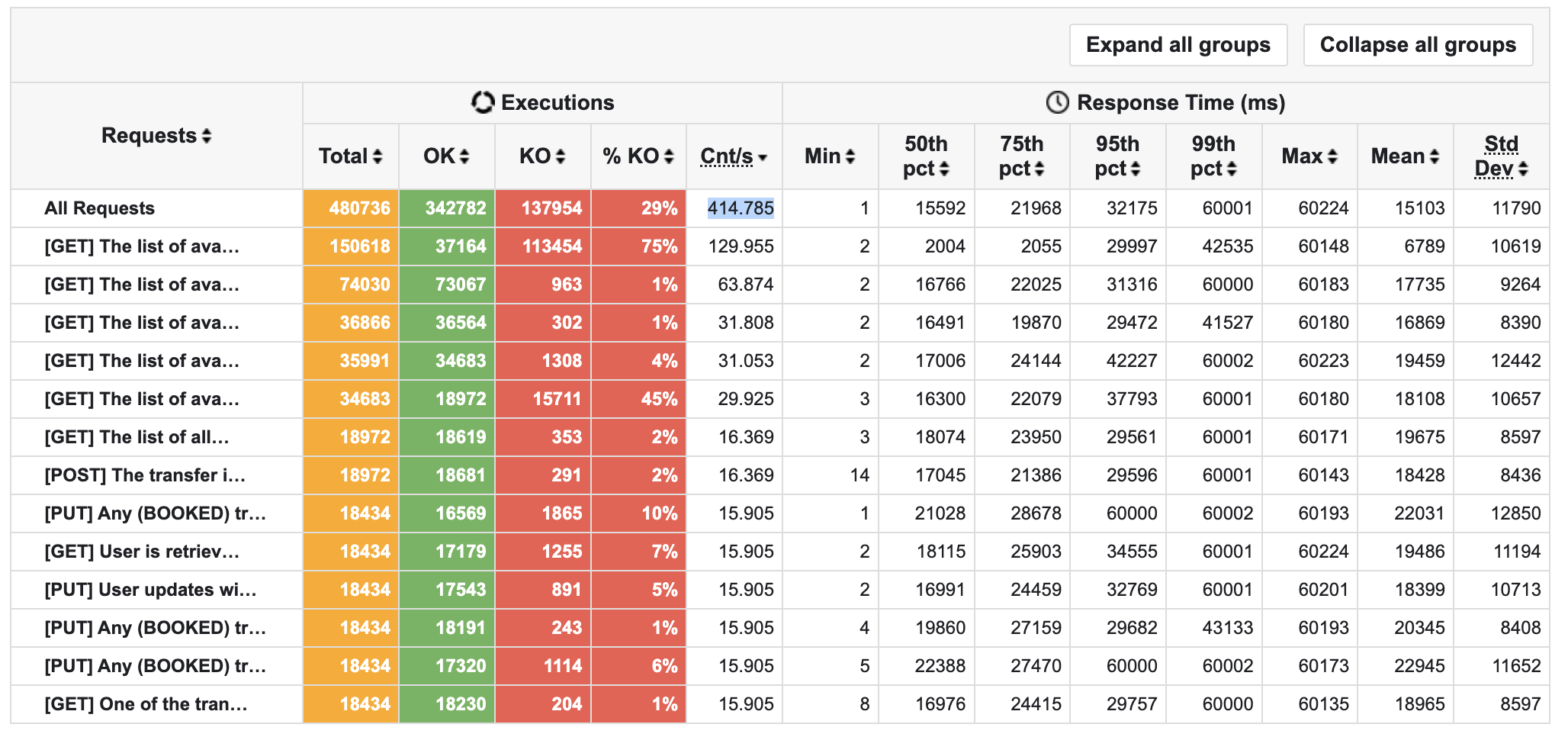The image size is (1568, 737).
Task: Click the 95th pct value 42227
Action: [1132, 361]
